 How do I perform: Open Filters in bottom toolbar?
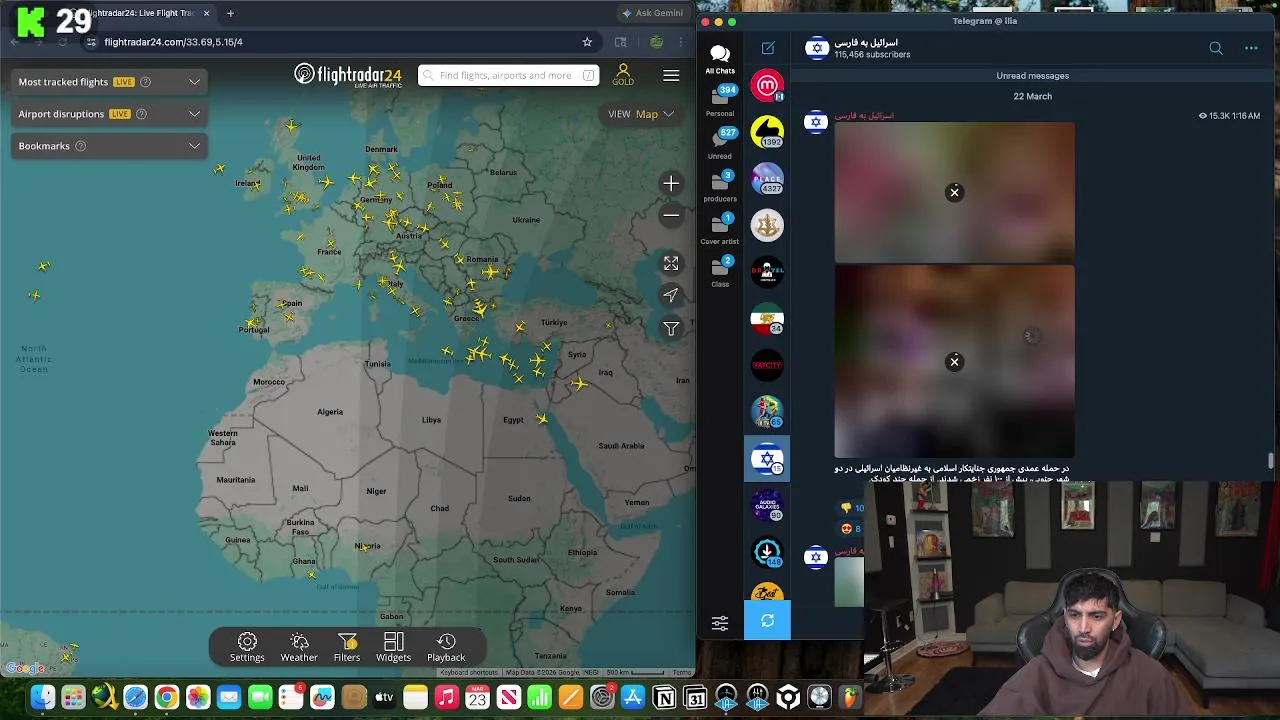click(347, 647)
